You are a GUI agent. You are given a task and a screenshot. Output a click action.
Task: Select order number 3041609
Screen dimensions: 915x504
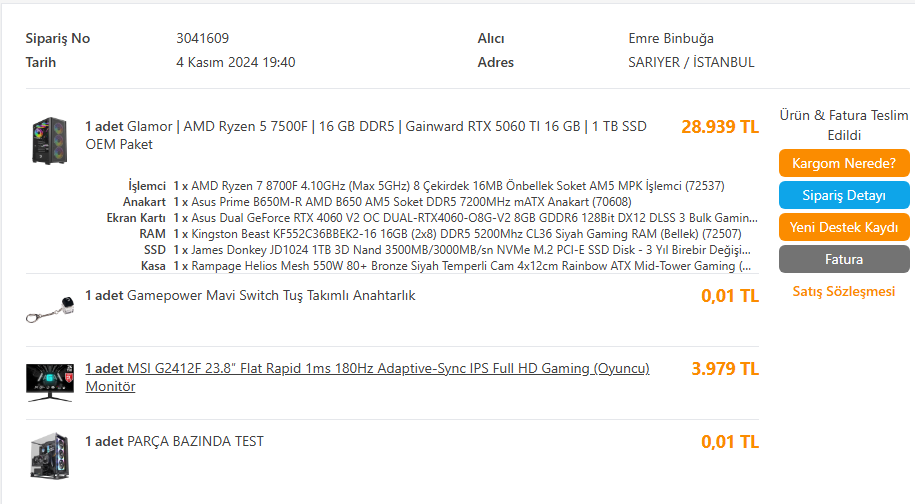(202, 38)
